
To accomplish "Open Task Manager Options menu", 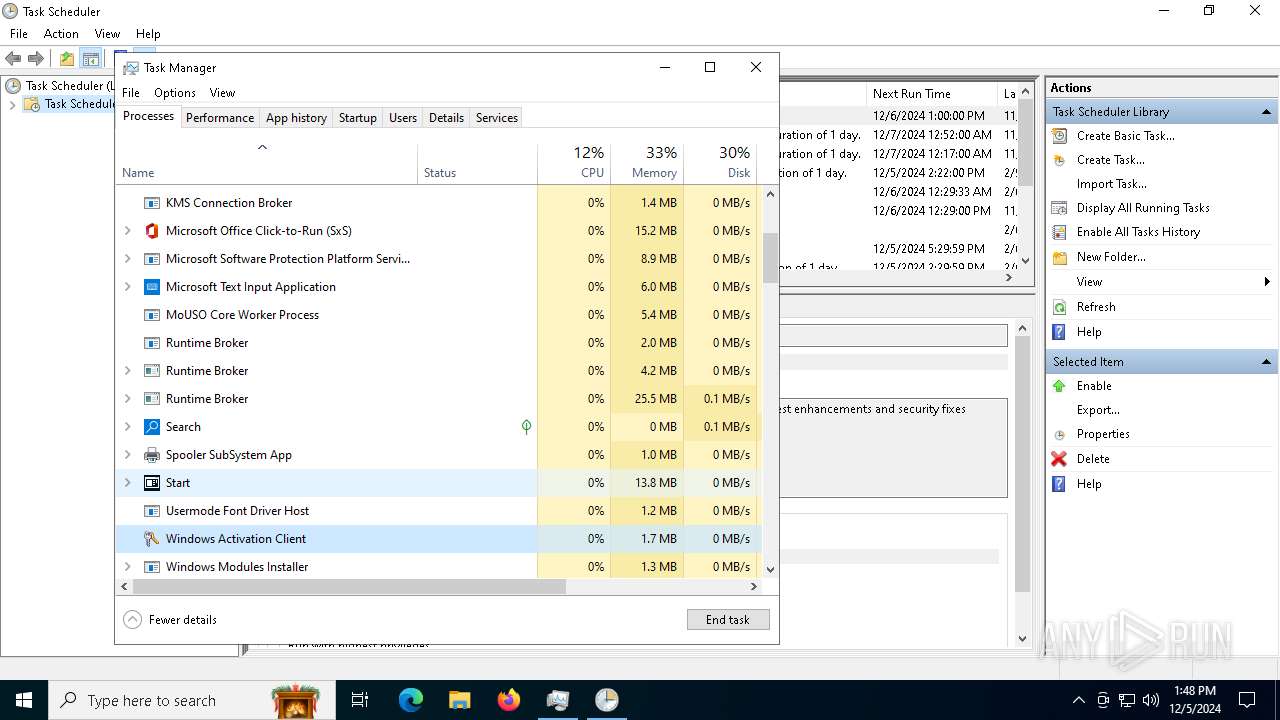I will (x=175, y=93).
